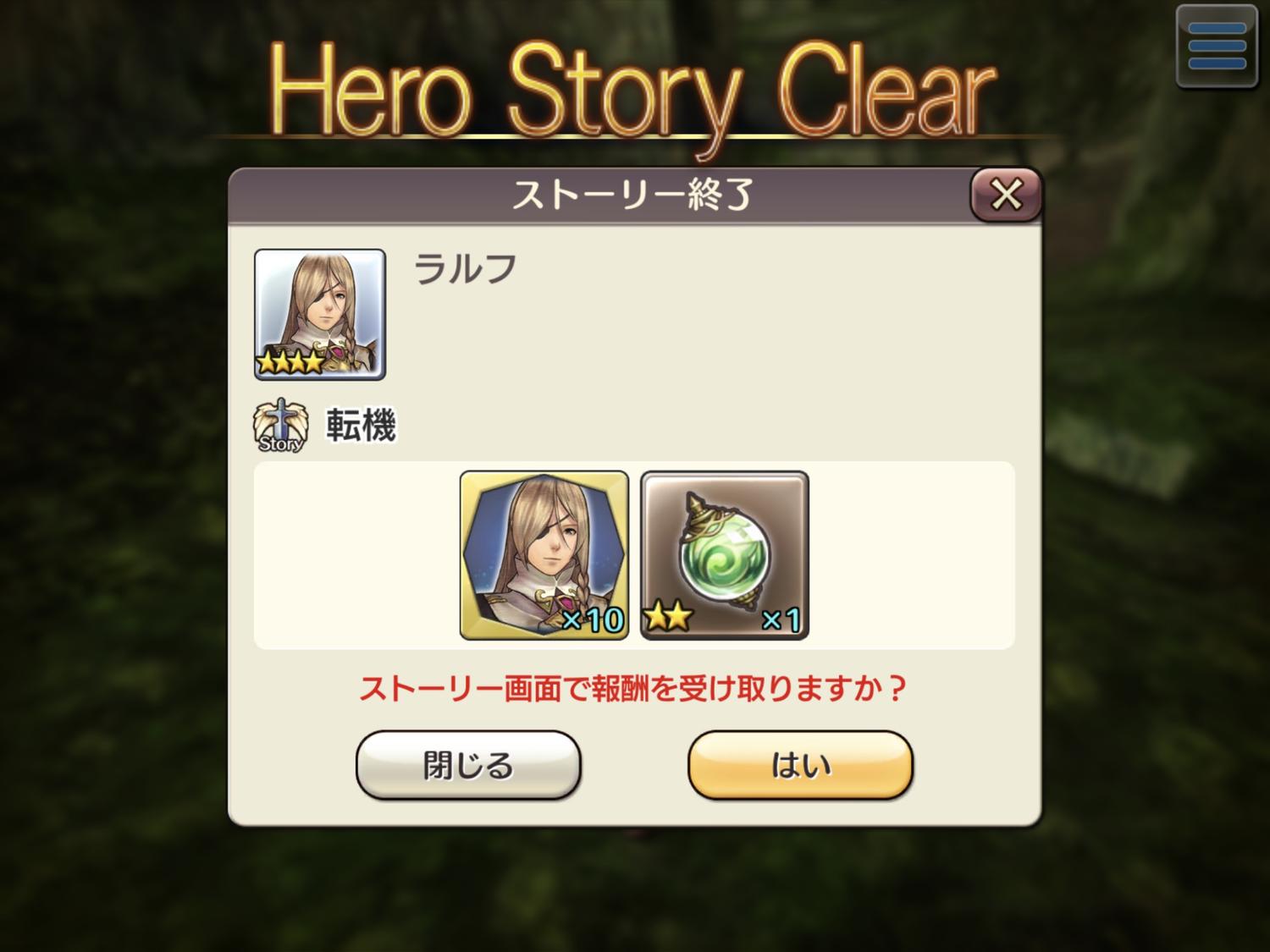Click the ×10 quantity label
1270x952 pixels.
[x=593, y=620]
